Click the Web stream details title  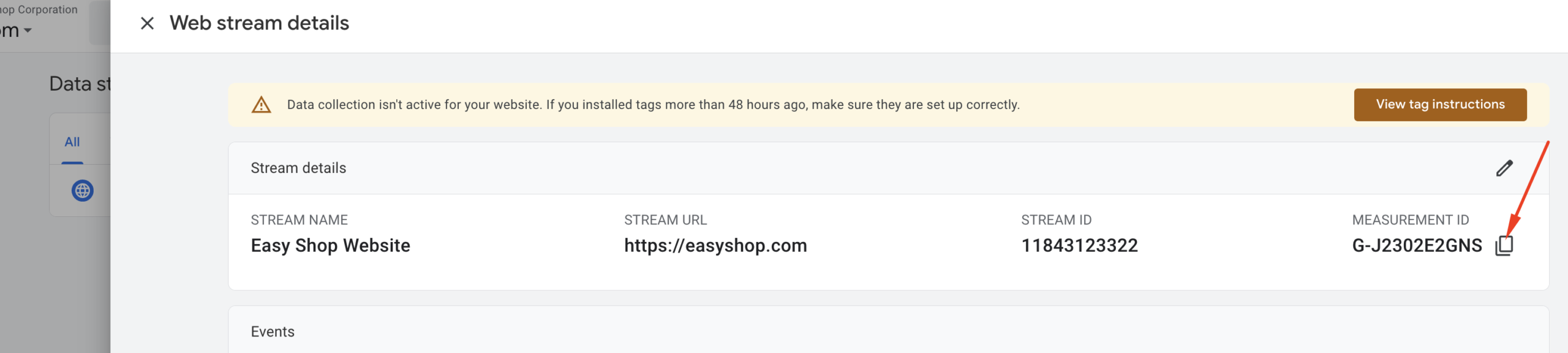coord(259,23)
